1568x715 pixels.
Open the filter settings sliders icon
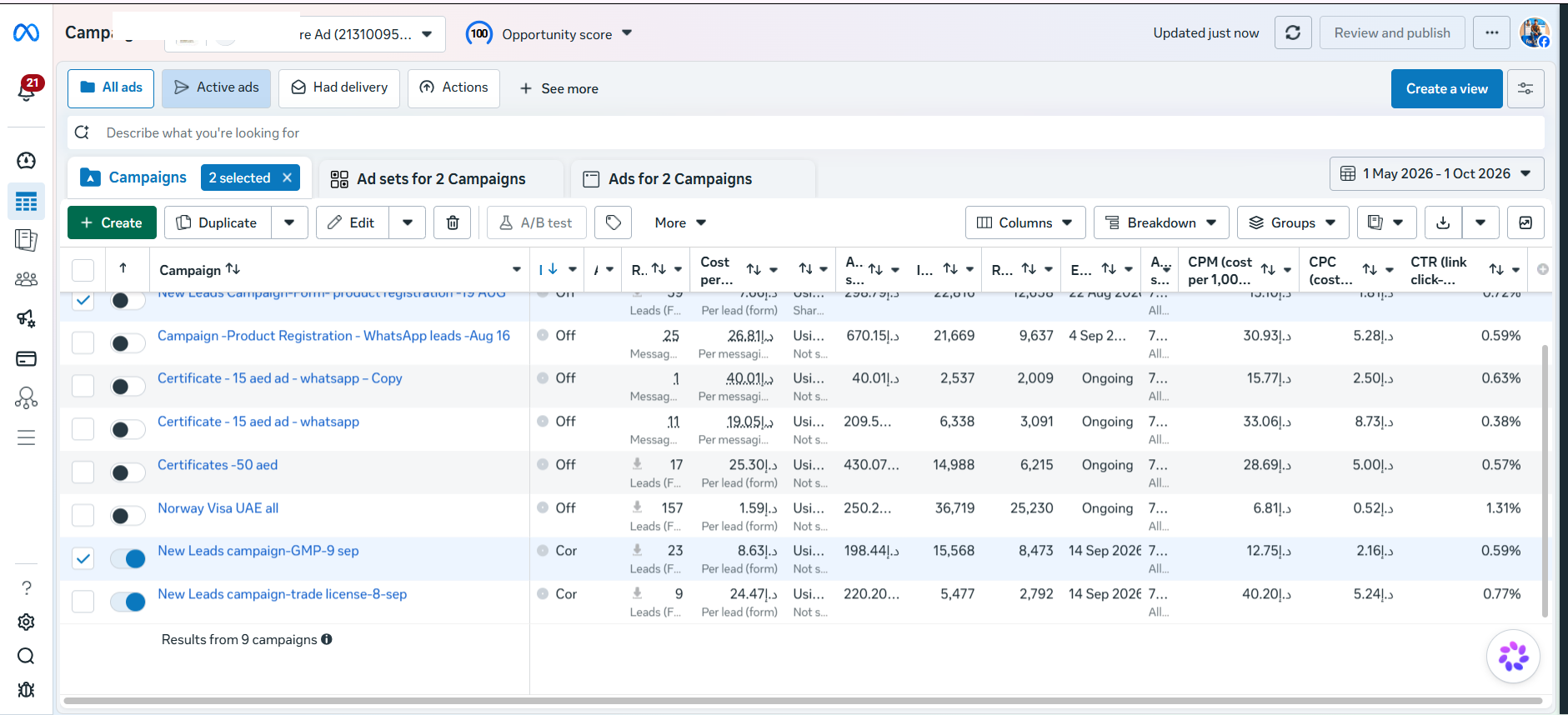tap(1525, 88)
